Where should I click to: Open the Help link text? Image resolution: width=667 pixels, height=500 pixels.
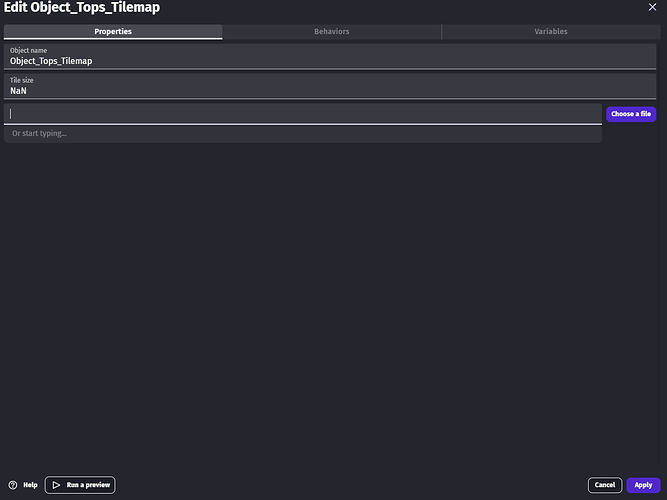(x=30, y=485)
